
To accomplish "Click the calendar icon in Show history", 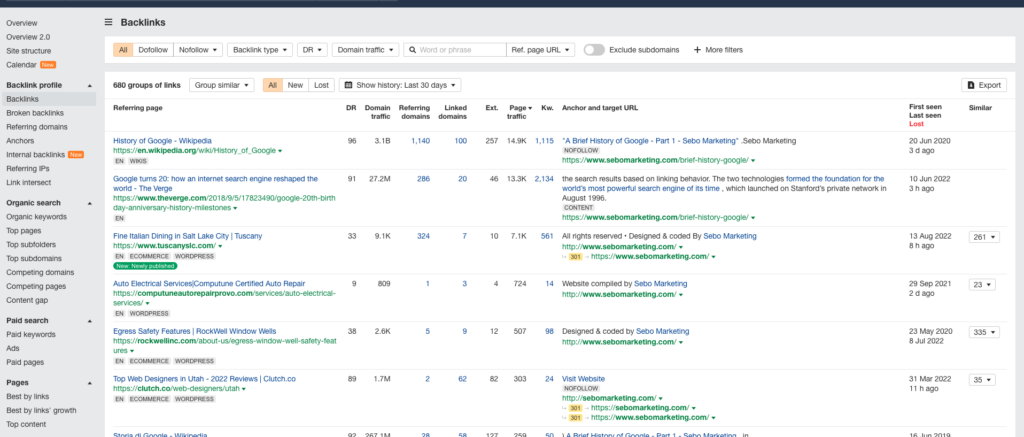I will click(x=349, y=85).
